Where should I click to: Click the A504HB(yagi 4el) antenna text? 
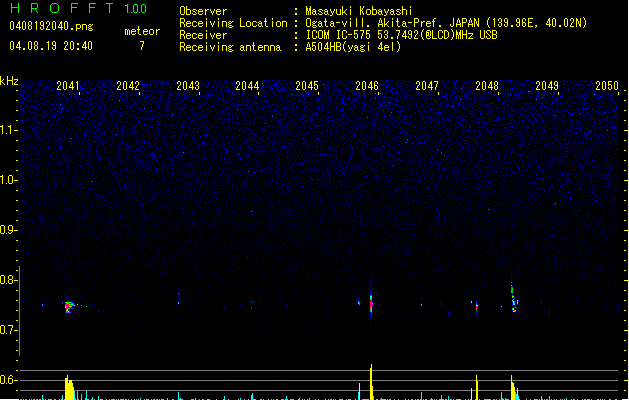353,47
